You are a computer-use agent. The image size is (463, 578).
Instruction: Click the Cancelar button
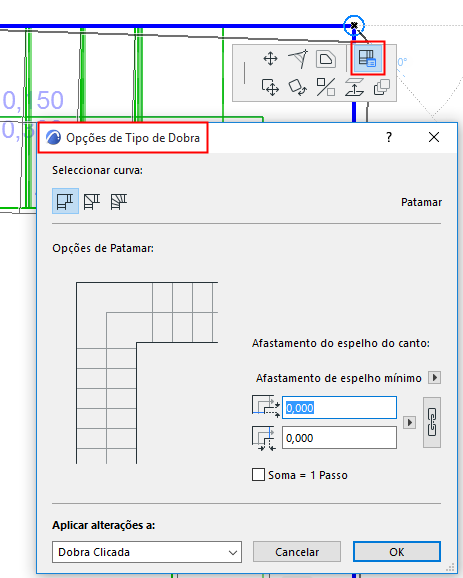click(x=297, y=552)
